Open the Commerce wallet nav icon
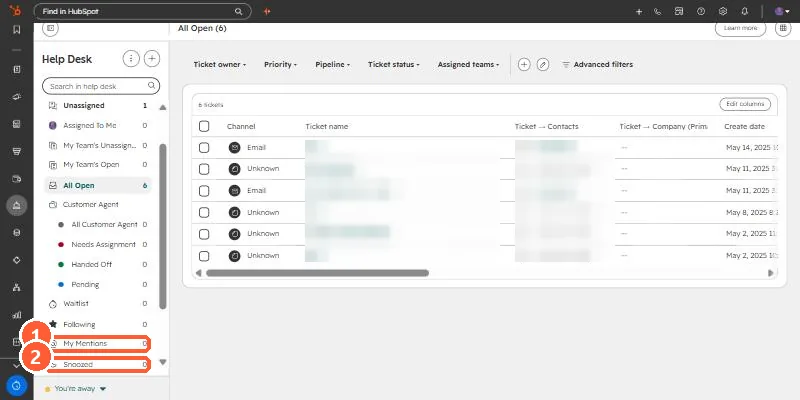 pos(16,179)
